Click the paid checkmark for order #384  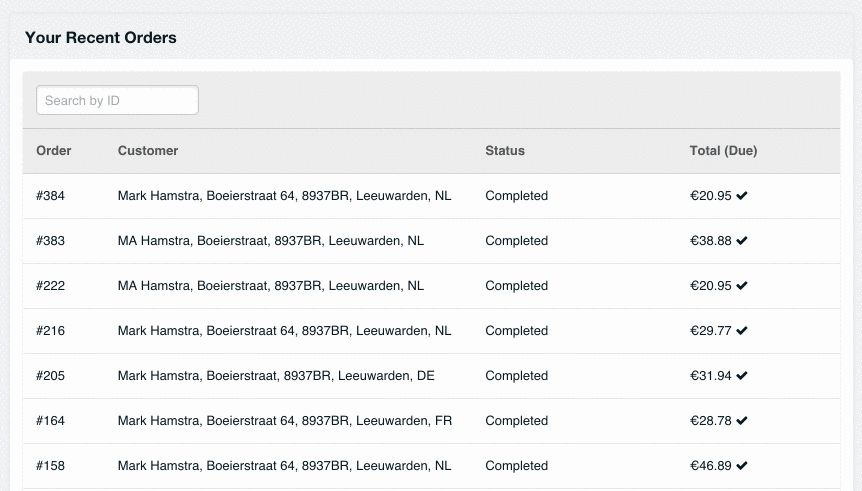[742, 196]
